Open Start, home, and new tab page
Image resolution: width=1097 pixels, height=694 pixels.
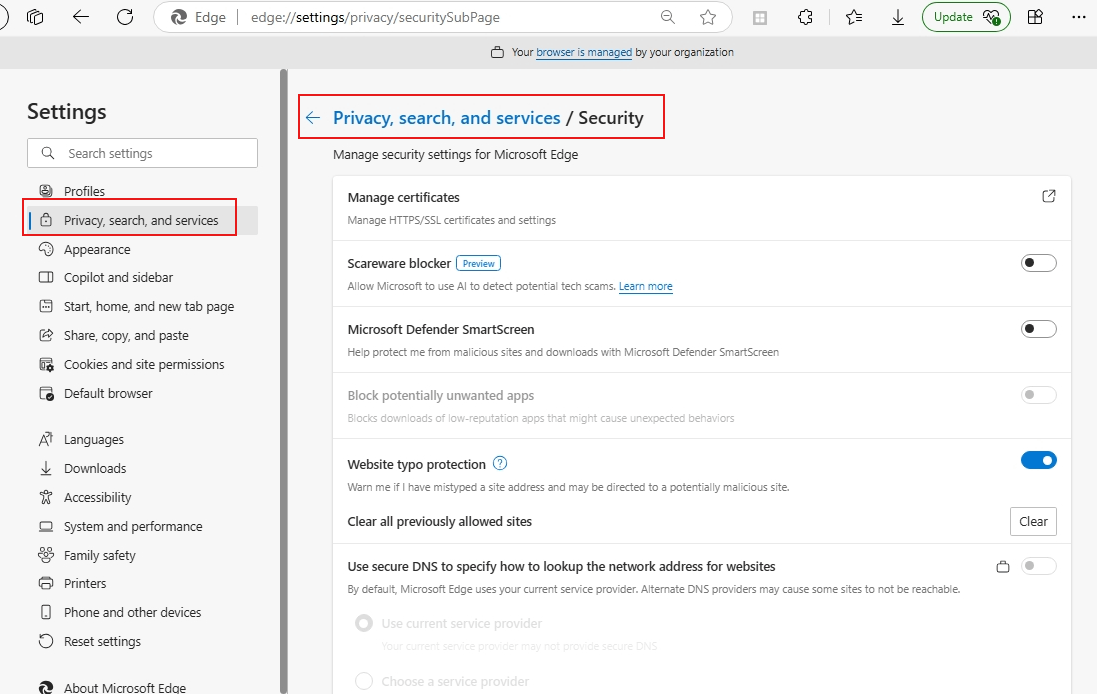coord(143,306)
